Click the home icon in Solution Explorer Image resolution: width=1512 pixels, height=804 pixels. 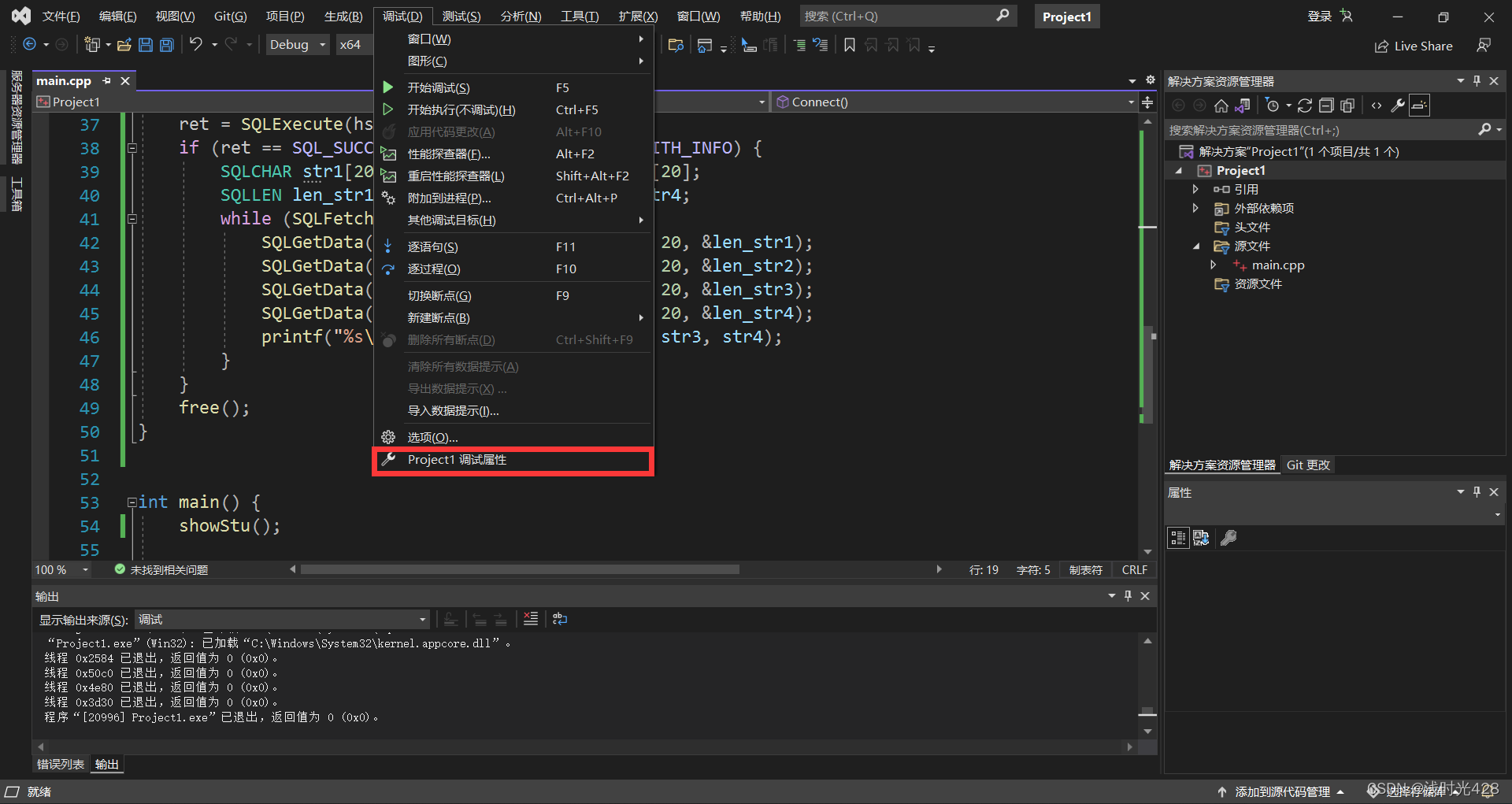1221,106
